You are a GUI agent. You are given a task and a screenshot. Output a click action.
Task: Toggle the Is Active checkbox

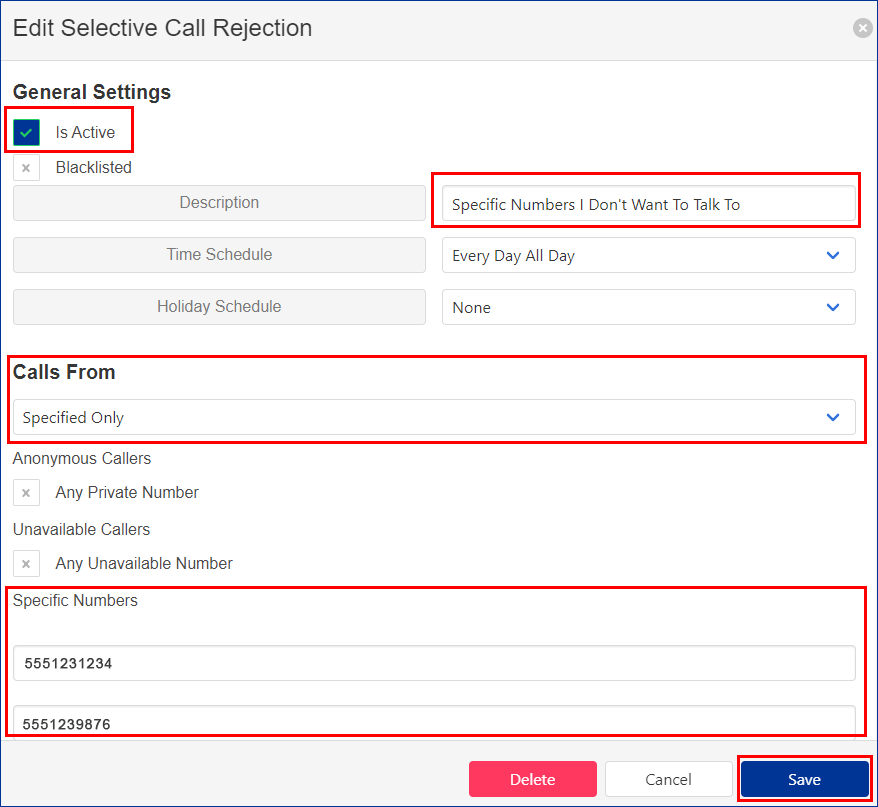[x=27, y=132]
